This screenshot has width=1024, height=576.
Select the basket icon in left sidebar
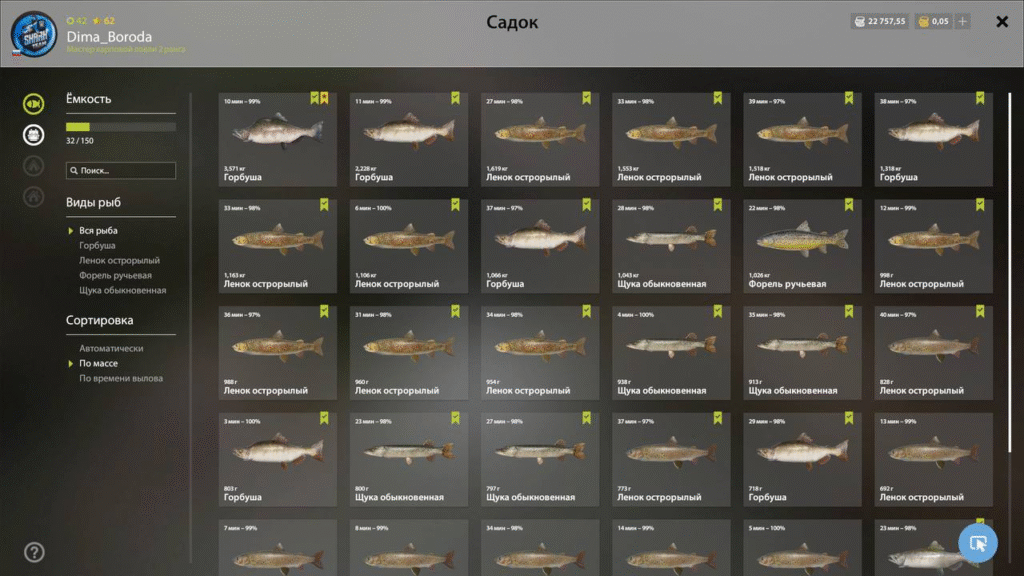coord(33,135)
